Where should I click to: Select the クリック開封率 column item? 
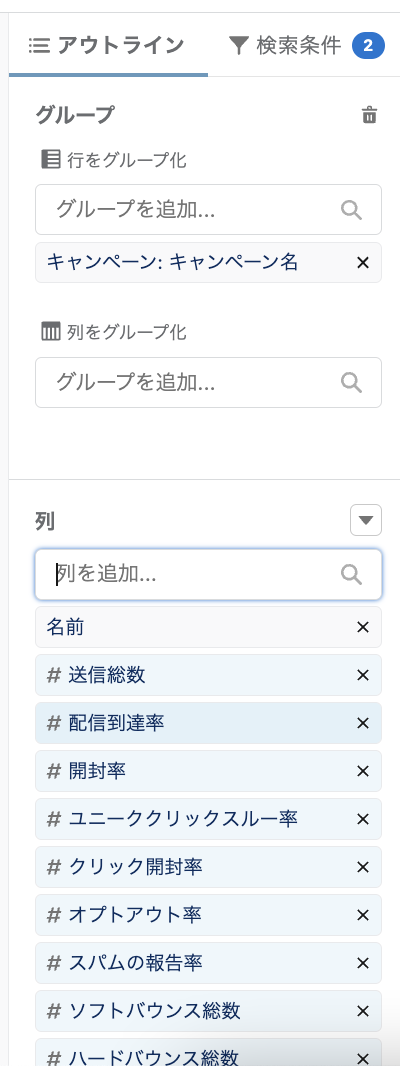click(208, 867)
